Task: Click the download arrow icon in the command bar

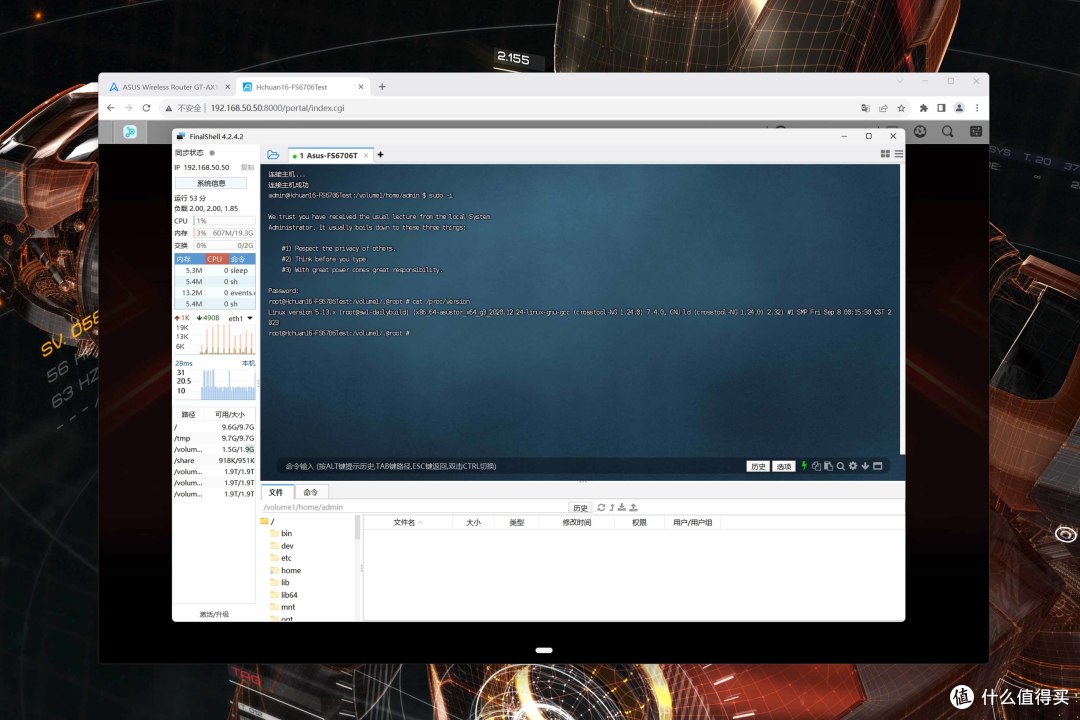Action: click(x=865, y=466)
